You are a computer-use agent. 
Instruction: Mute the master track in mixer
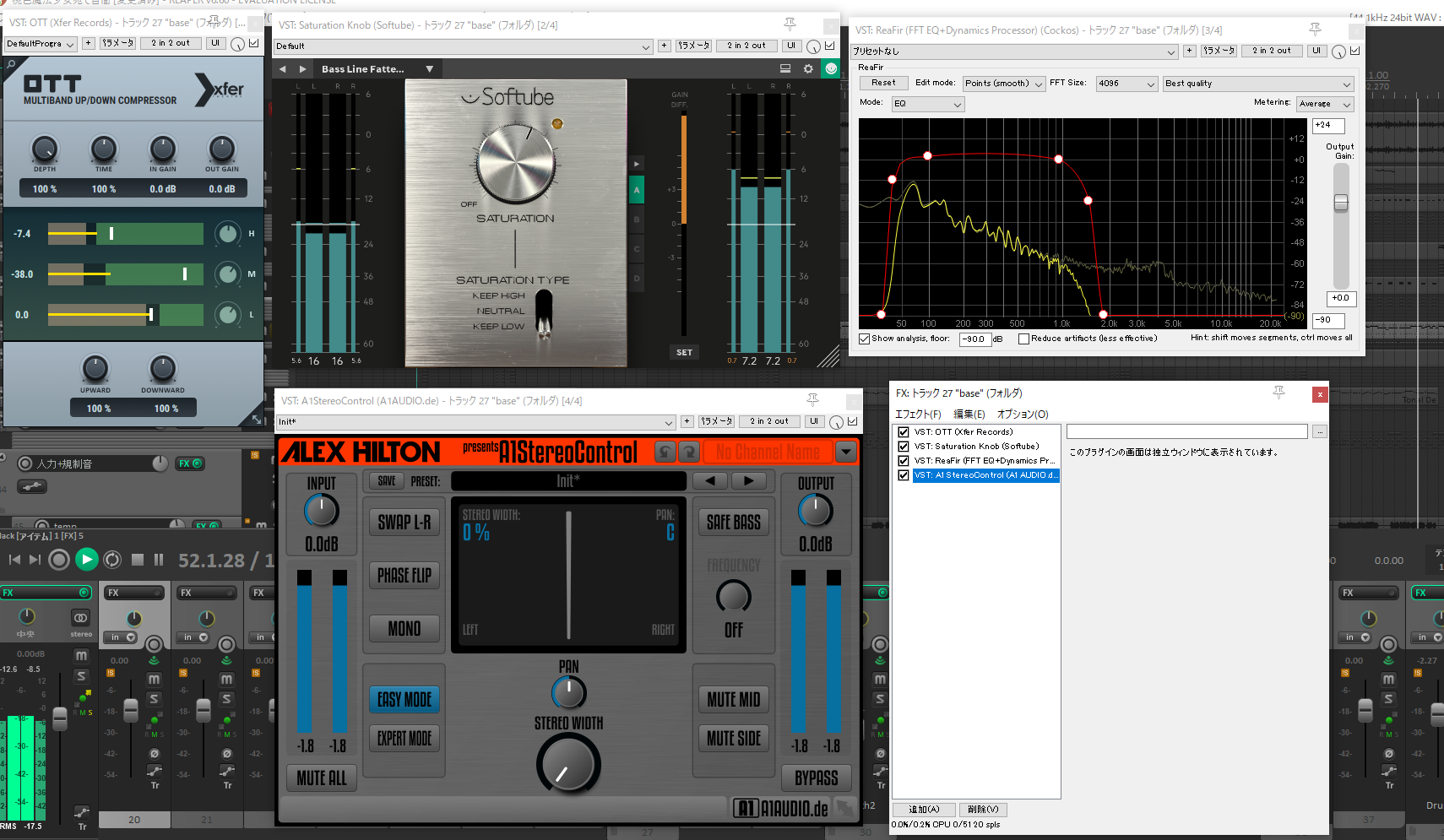click(x=81, y=656)
